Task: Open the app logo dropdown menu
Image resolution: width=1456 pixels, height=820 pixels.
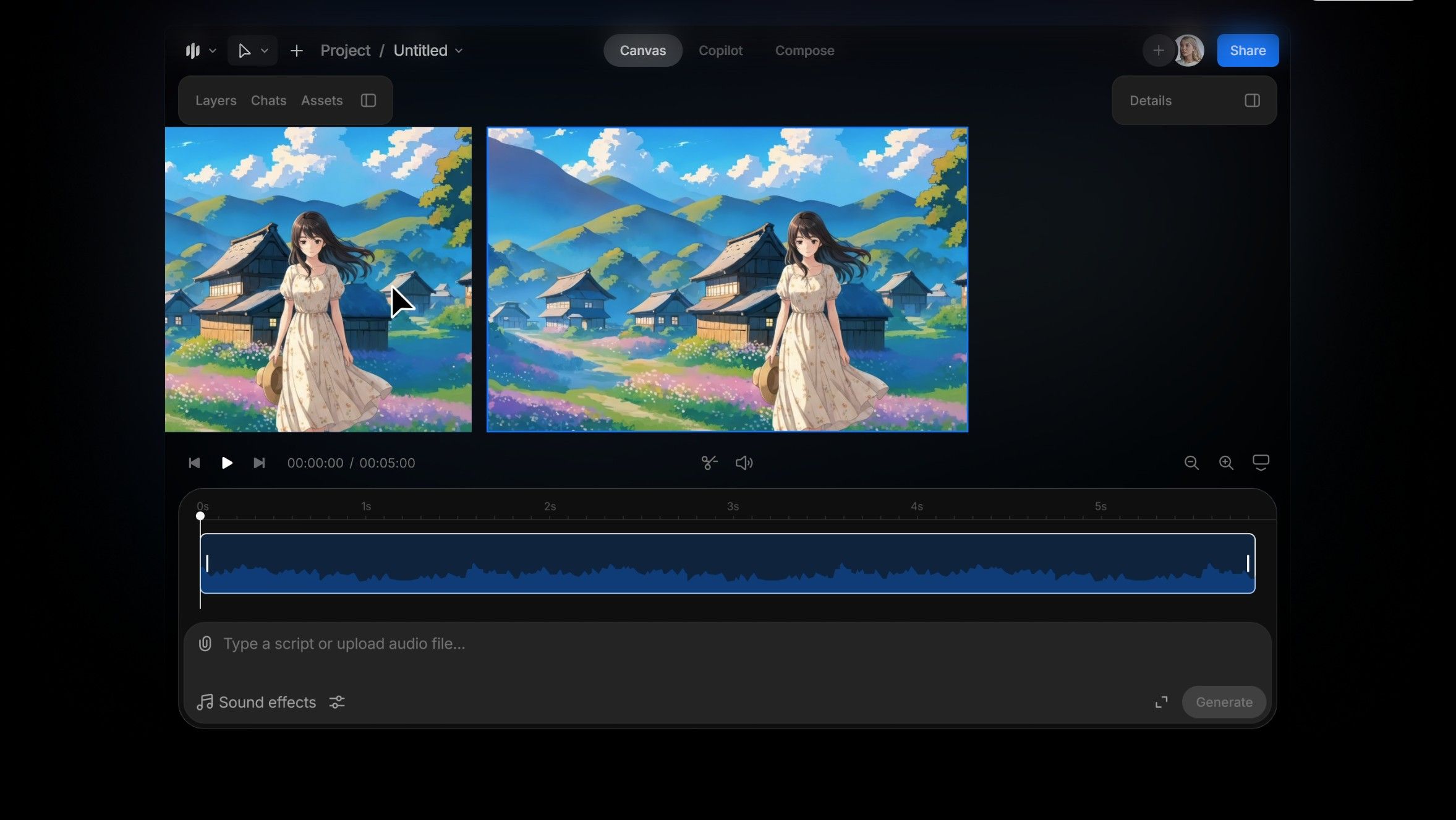Action: pyautogui.click(x=200, y=51)
